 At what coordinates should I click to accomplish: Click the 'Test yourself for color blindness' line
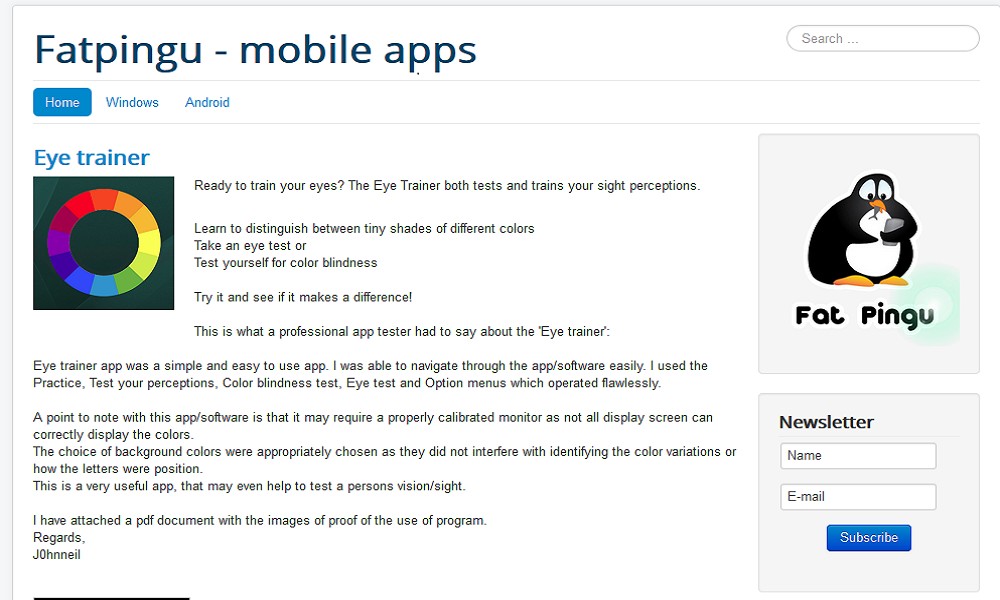click(x=286, y=262)
